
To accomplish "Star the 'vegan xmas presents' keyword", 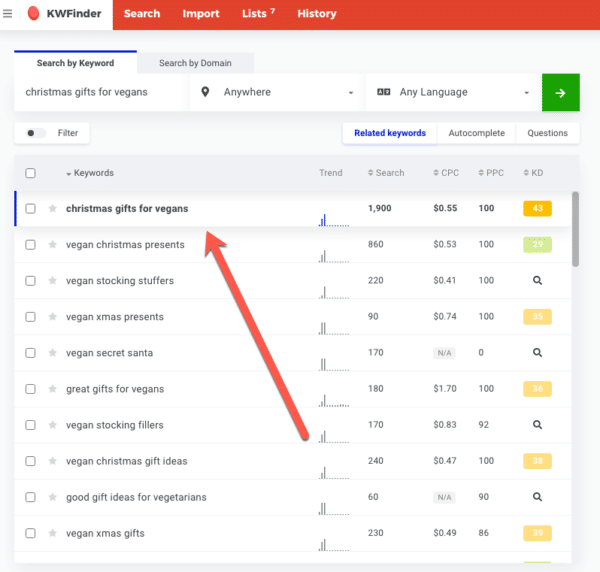I will point(53,317).
